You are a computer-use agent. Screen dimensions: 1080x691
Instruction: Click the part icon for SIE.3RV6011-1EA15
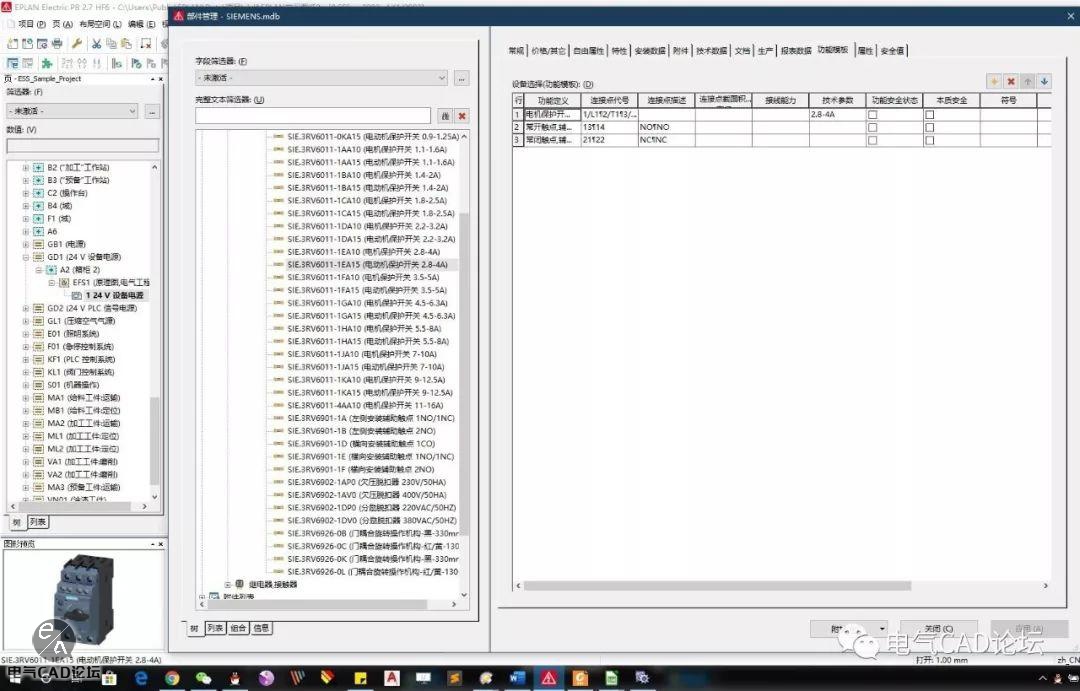278,265
